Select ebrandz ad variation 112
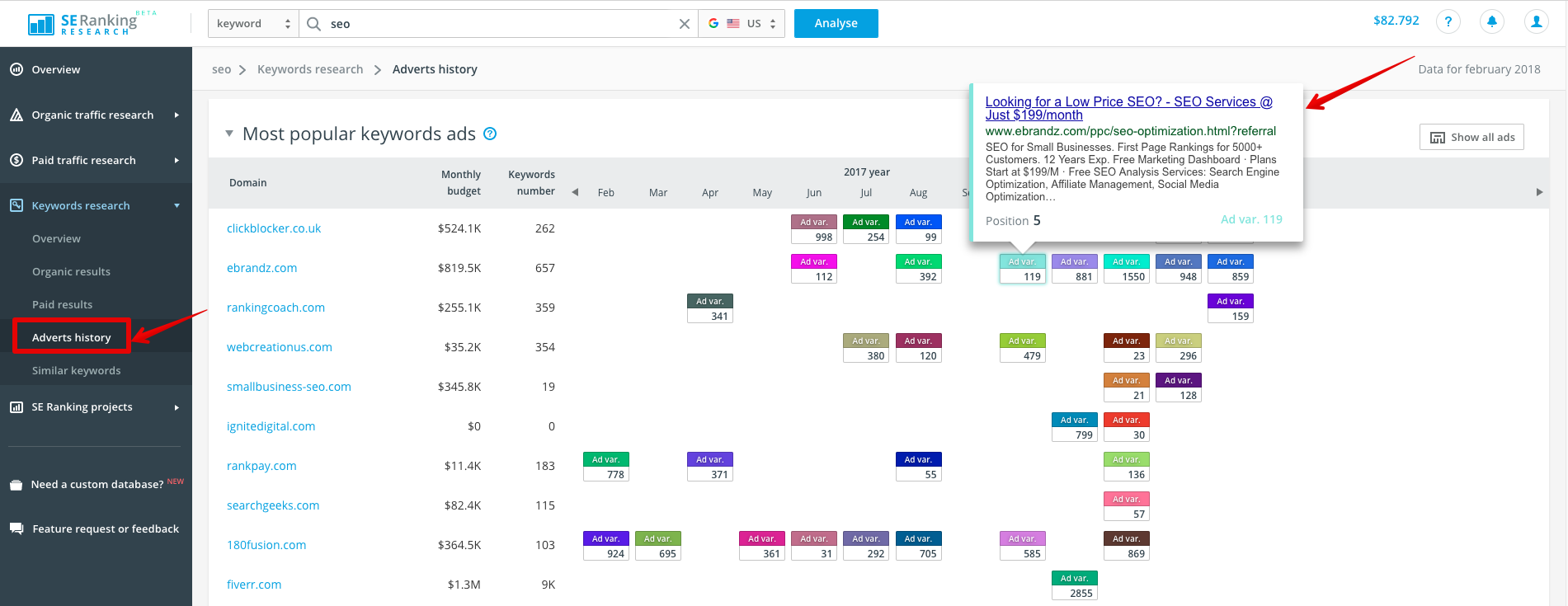This screenshot has width=1568, height=606. point(814,269)
